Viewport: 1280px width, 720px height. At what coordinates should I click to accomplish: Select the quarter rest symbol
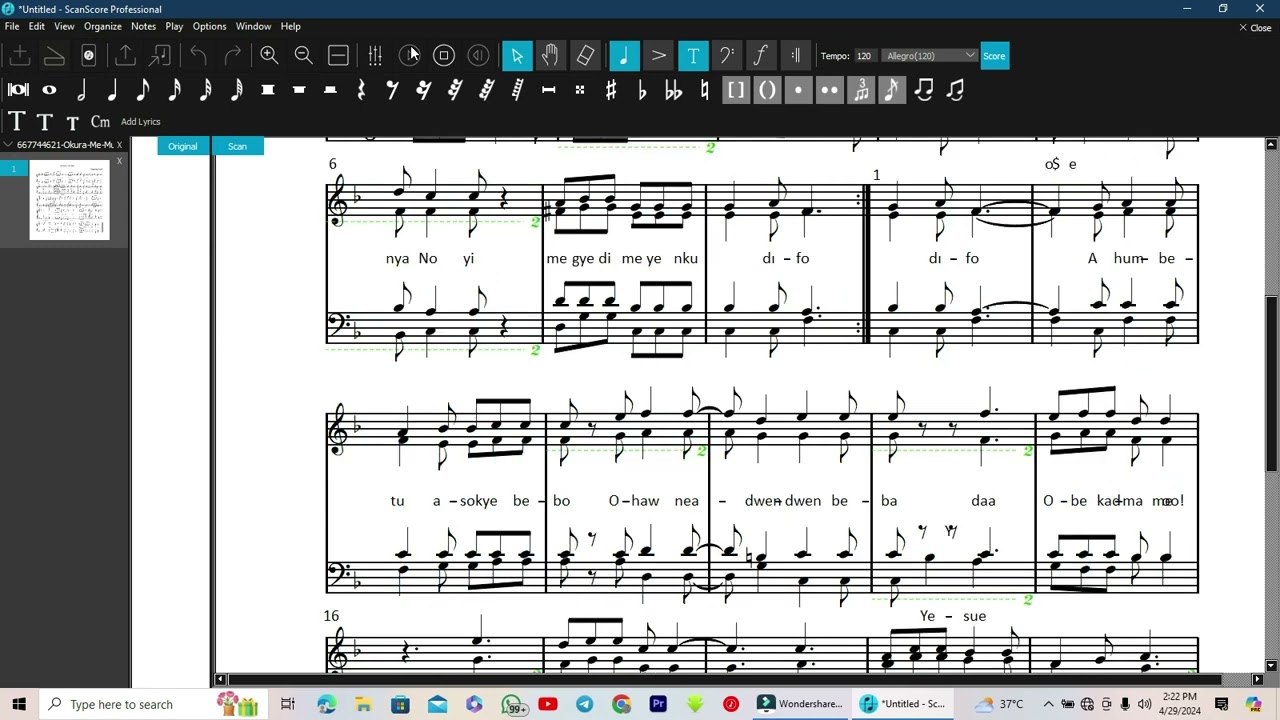coord(361,90)
